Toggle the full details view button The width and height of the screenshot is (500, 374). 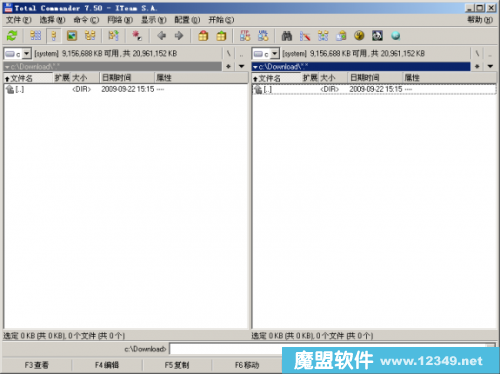(54, 36)
